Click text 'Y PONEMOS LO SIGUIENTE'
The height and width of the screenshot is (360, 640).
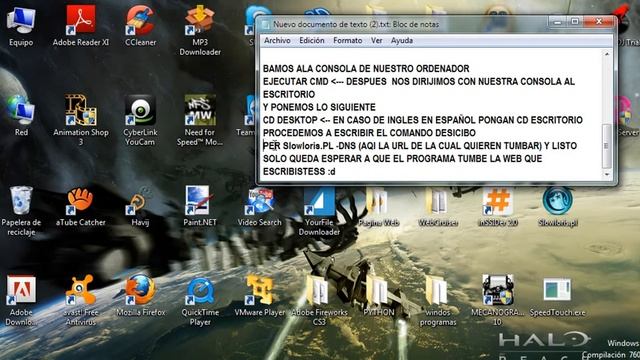point(319,107)
